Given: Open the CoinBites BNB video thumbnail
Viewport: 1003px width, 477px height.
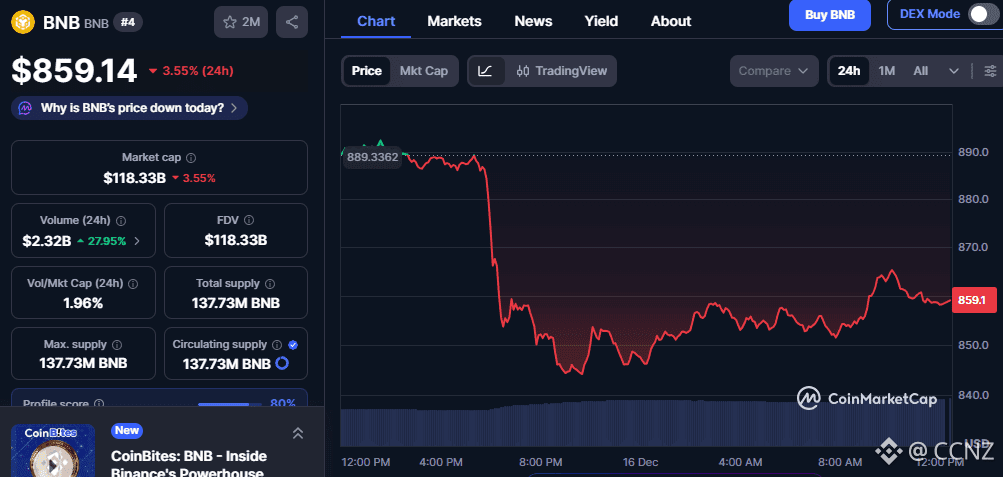Looking at the screenshot, I should (x=52, y=451).
